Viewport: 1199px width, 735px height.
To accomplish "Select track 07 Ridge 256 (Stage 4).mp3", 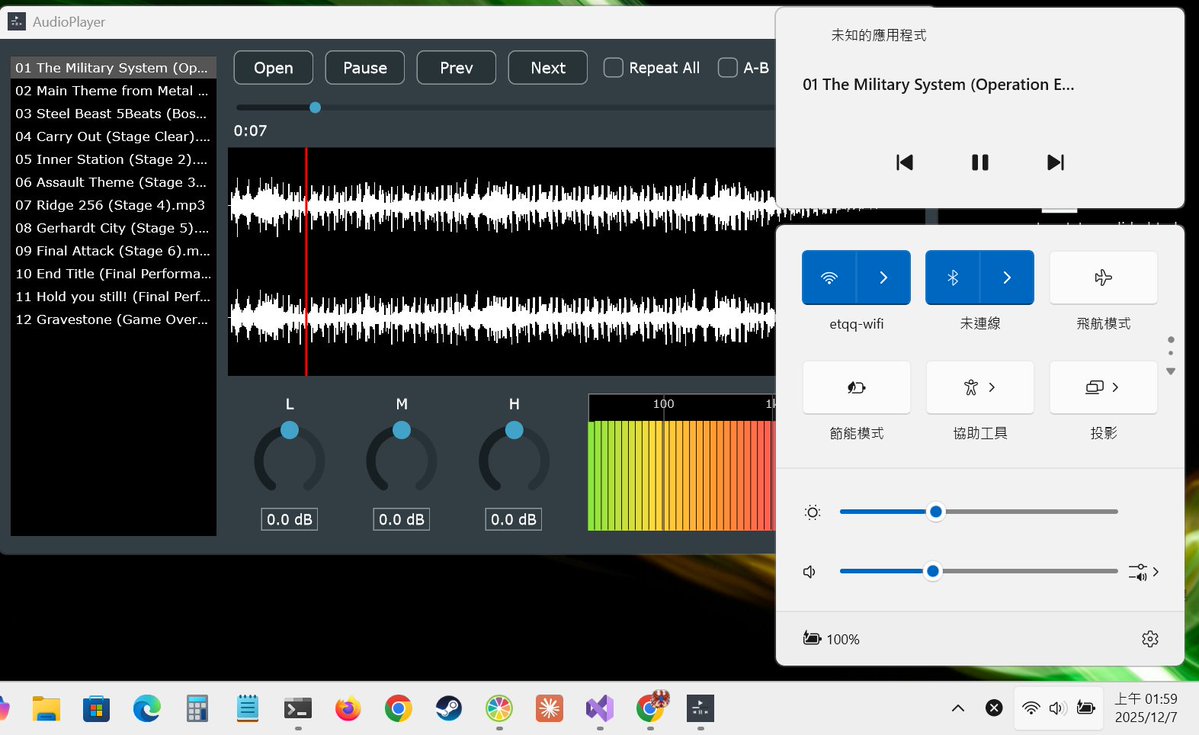I will click(x=113, y=205).
